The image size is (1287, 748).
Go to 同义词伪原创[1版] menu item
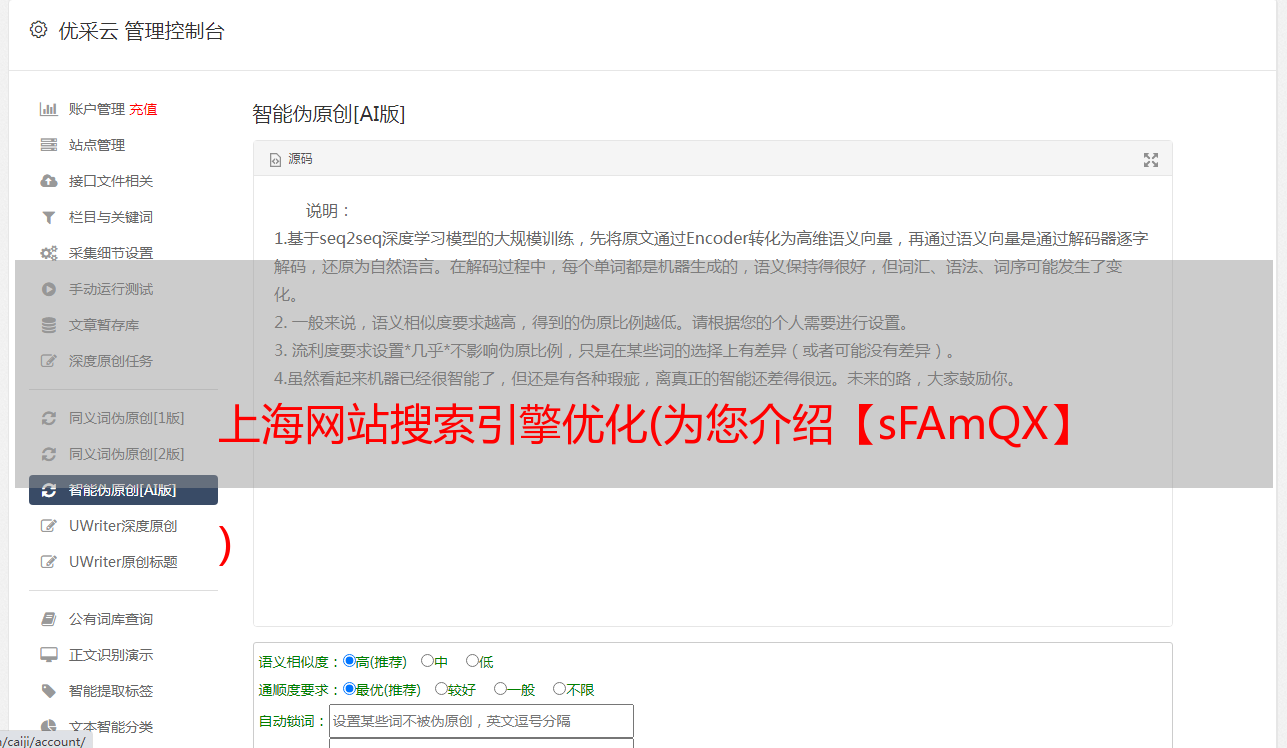[127, 418]
